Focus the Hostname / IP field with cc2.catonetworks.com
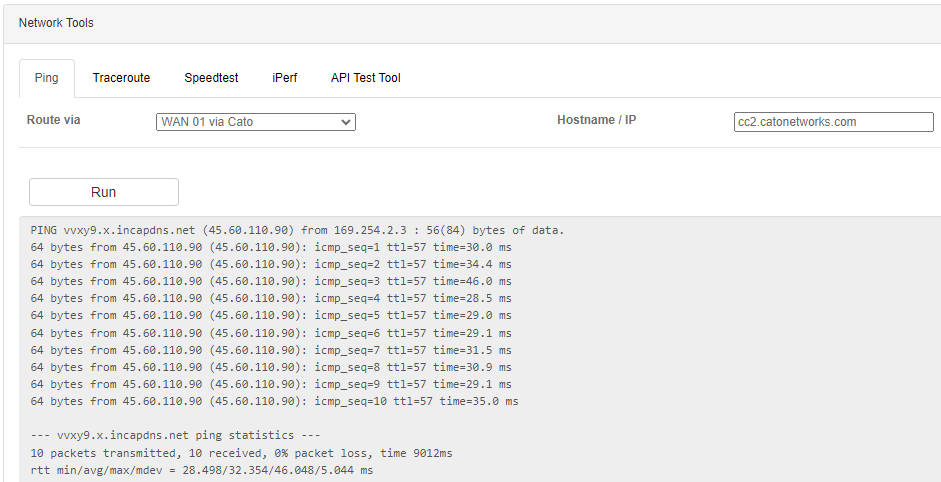Screen dimensions: 941x482 point(834,122)
